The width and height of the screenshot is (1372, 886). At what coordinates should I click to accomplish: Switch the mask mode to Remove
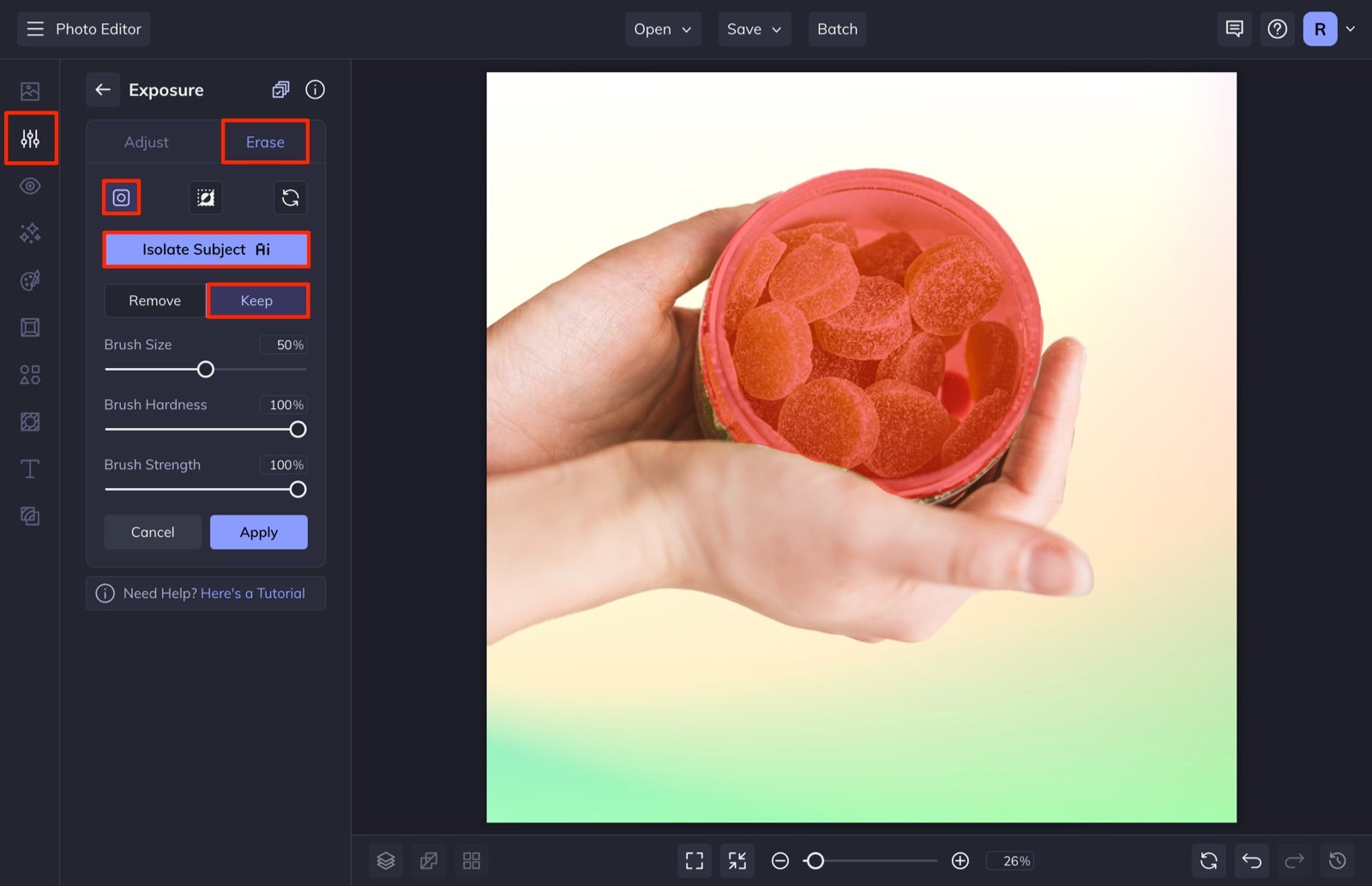153,300
